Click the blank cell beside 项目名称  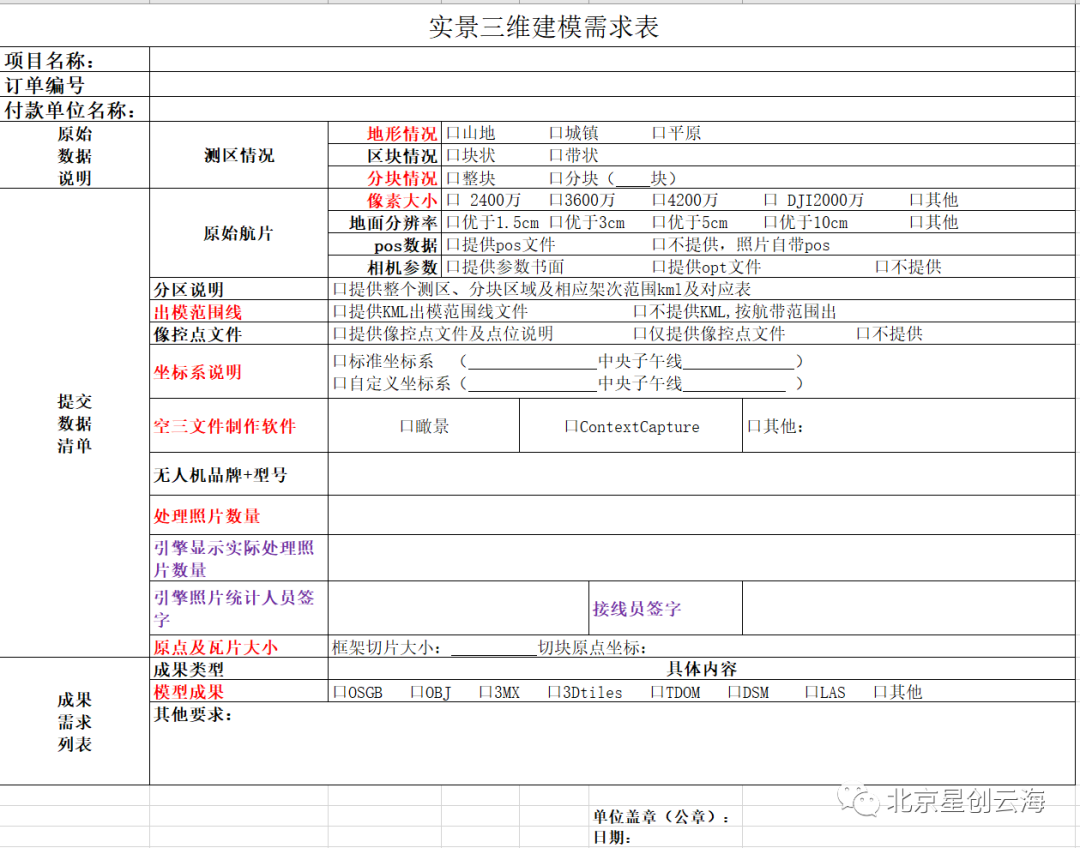click(x=612, y=60)
